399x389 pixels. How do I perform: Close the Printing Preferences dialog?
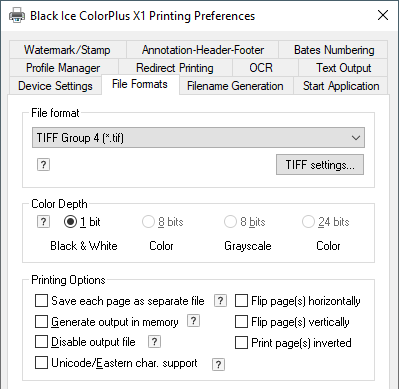[x=383, y=15]
